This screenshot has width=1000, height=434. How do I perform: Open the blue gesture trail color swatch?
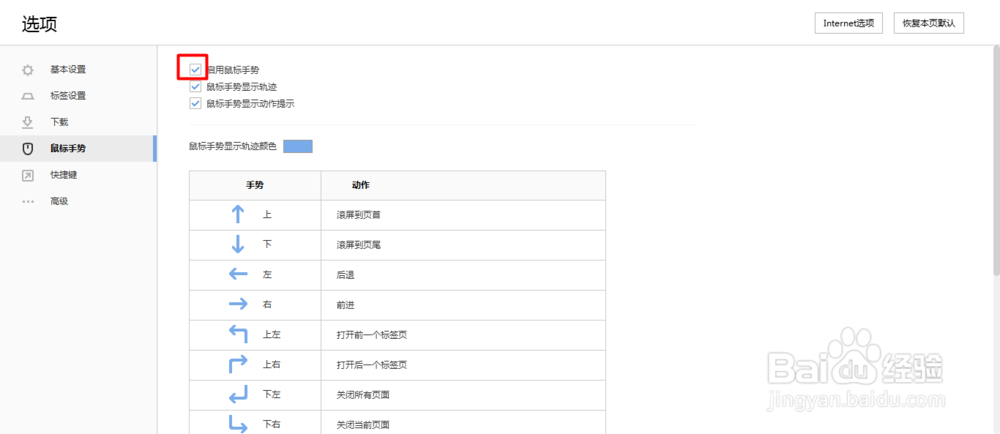[x=298, y=147]
